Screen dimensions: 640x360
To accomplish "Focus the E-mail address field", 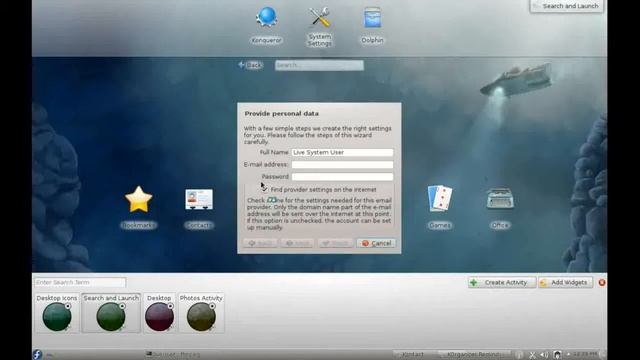I will click(x=342, y=164).
